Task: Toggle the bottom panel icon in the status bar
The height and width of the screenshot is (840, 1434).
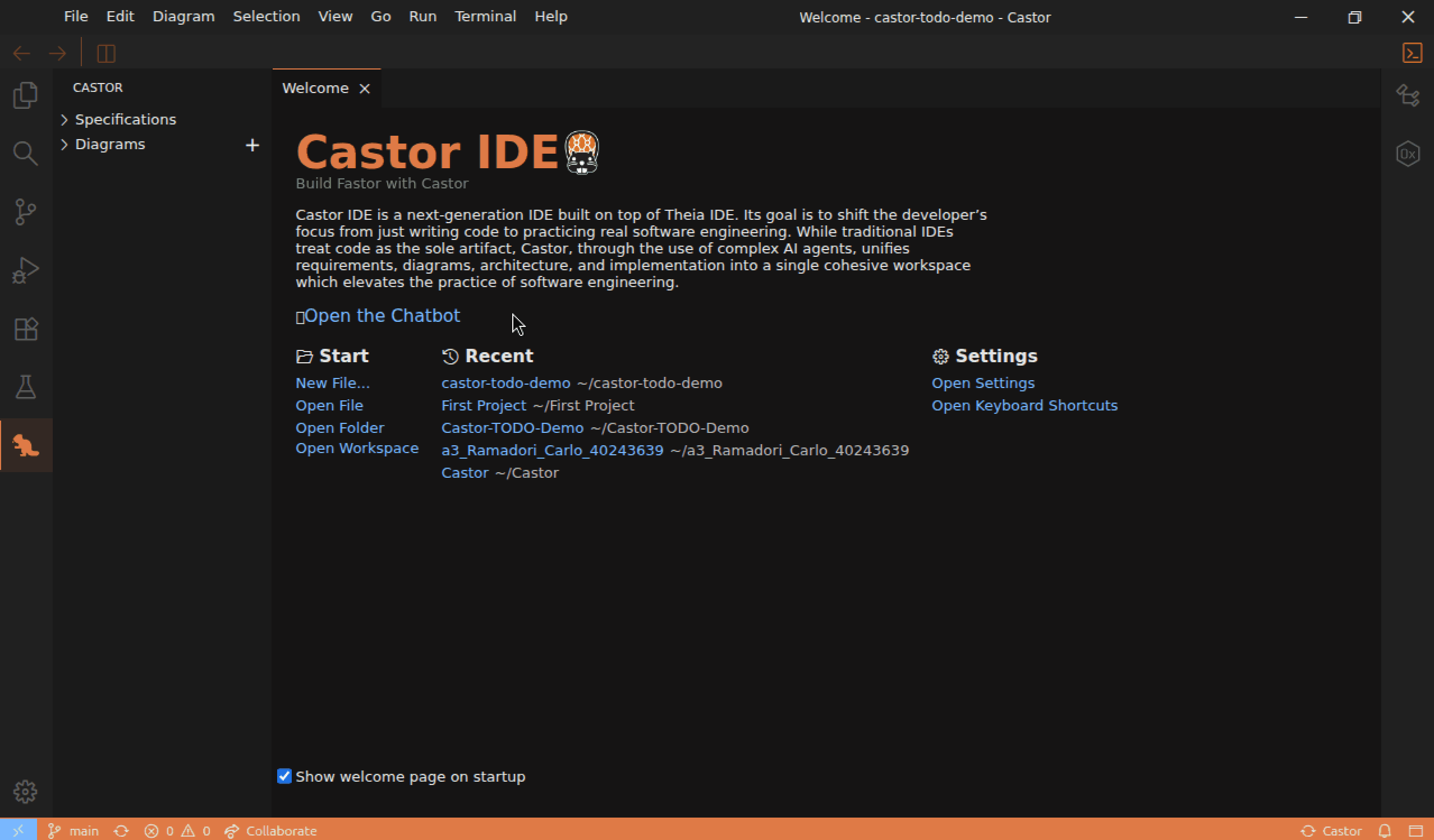Action: (1415, 831)
